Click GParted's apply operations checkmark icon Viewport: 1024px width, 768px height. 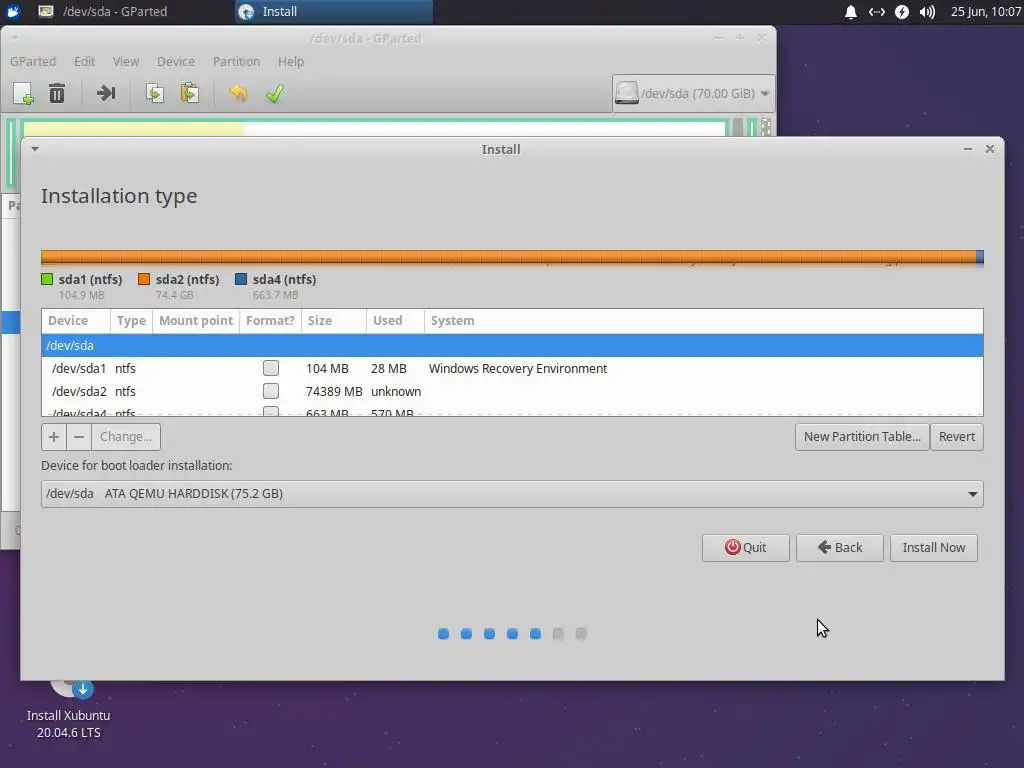point(274,93)
